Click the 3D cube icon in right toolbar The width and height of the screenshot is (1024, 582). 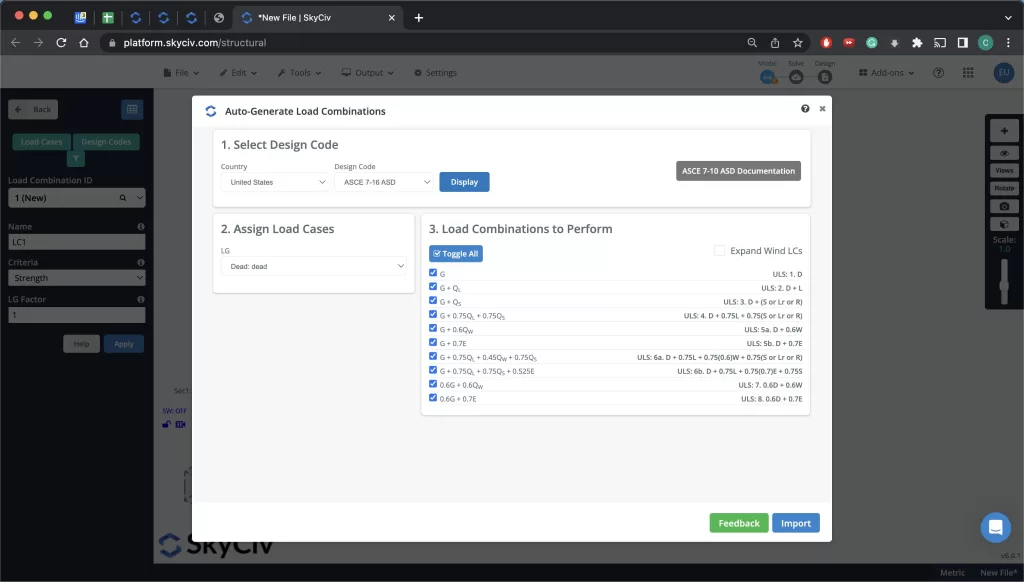tap(1004, 225)
